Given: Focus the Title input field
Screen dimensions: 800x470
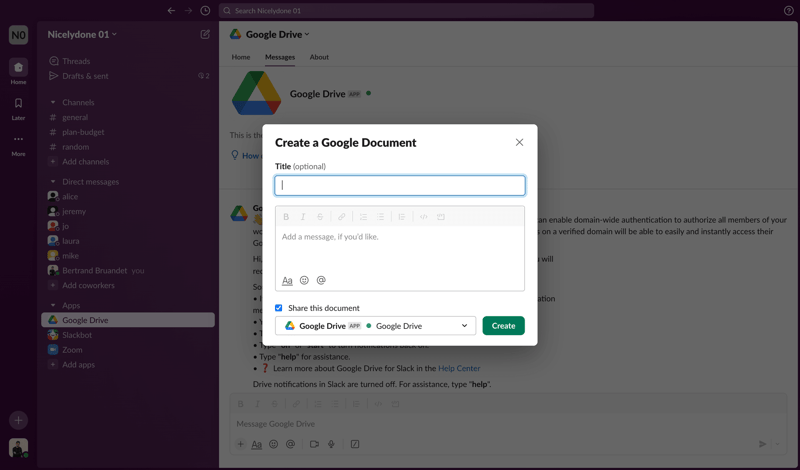Looking at the screenshot, I should pyautogui.click(x=400, y=185).
